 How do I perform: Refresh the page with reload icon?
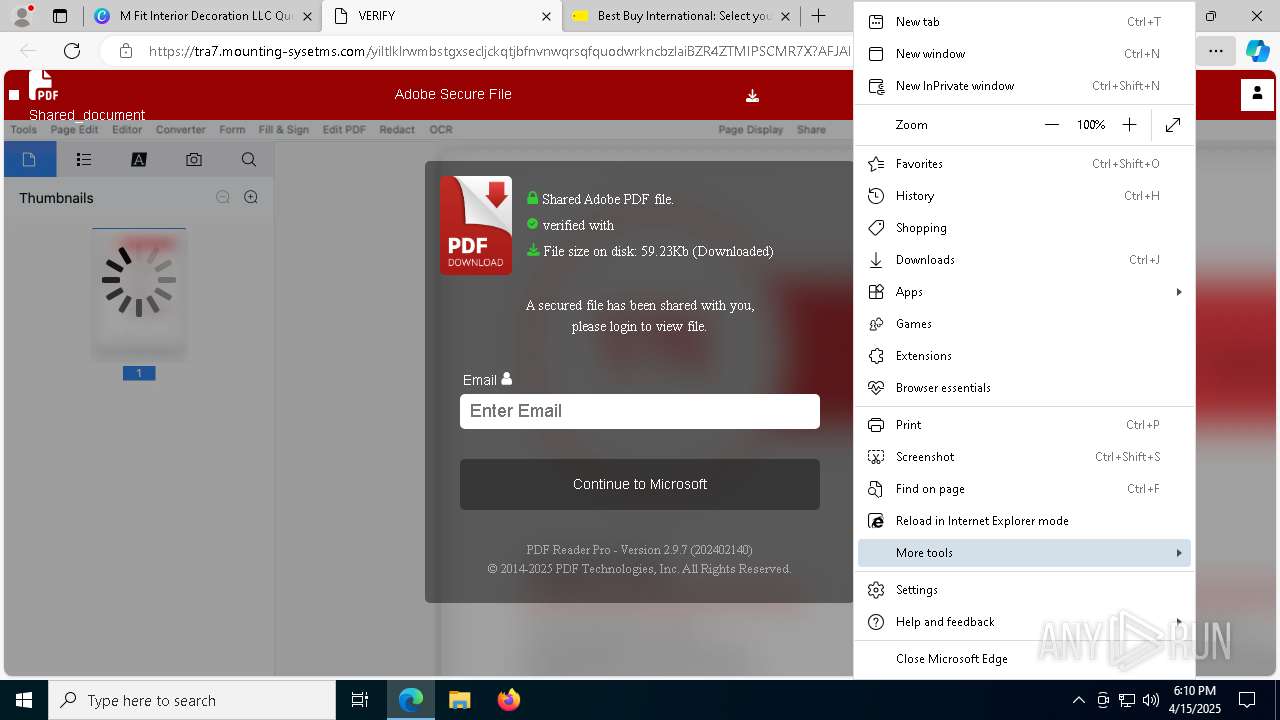[72, 51]
